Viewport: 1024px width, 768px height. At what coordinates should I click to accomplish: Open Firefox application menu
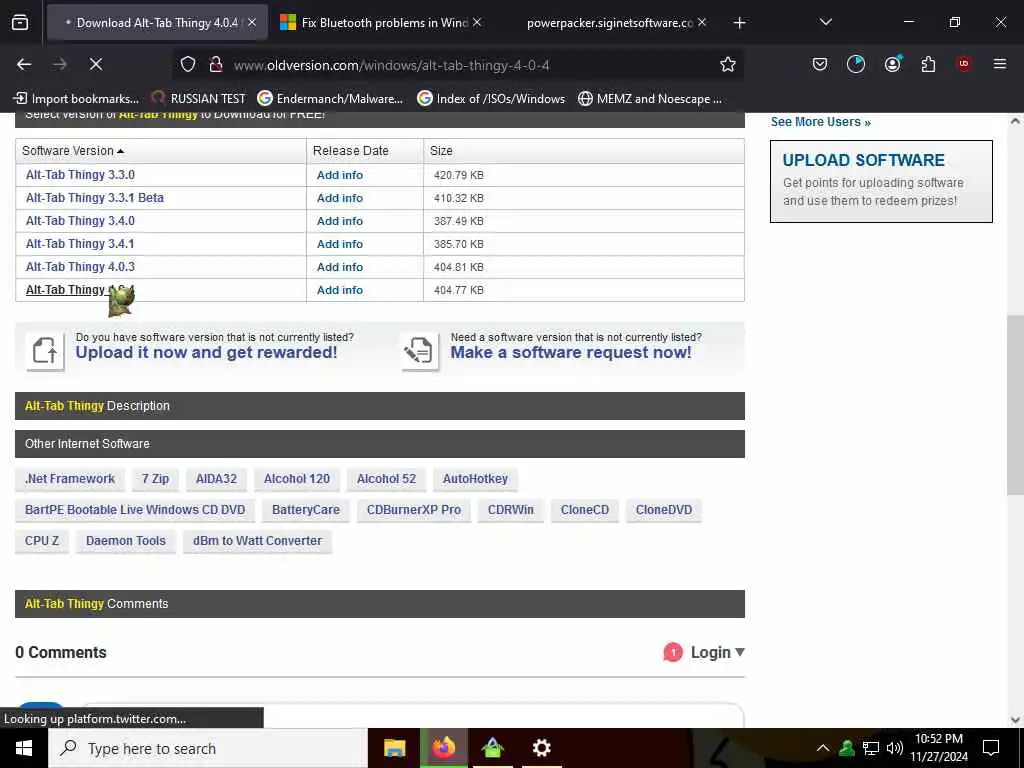[x=999, y=64]
